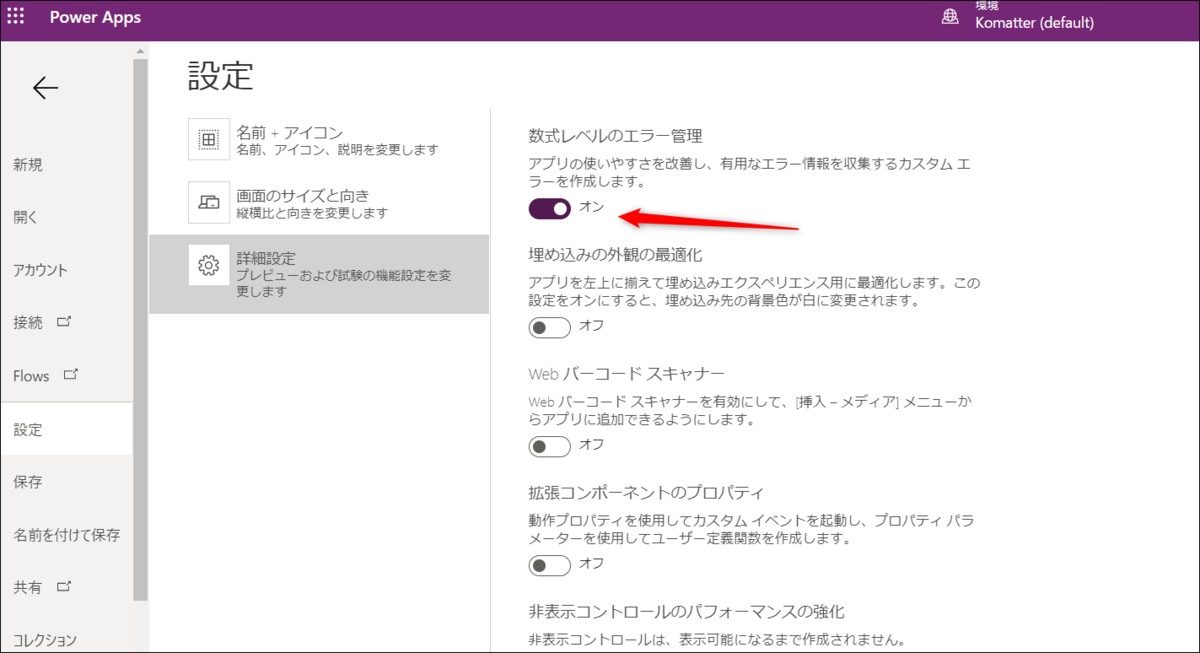The width and height of the screenshot is (1200, 653).
Task: Enable 拡張コンポーネントのプロパティ toggle
Action: [x=550, y=565]
